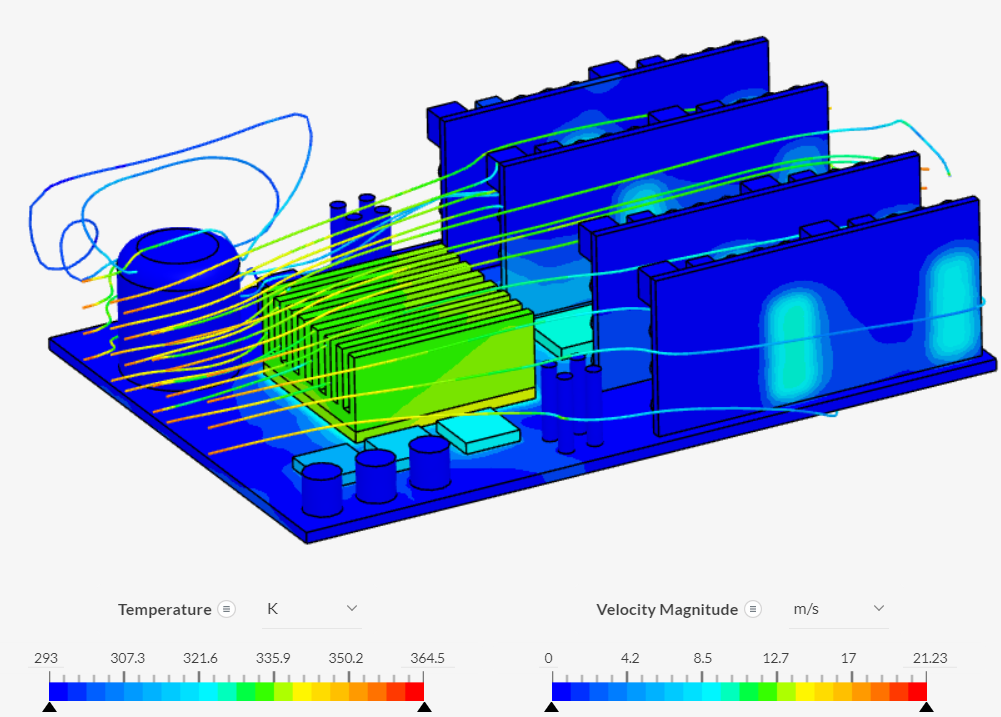Open the velocity unit dropdown showing m/s
Image resolution: width=1001 pixels, height=717 pixels.
click(838, 608)
